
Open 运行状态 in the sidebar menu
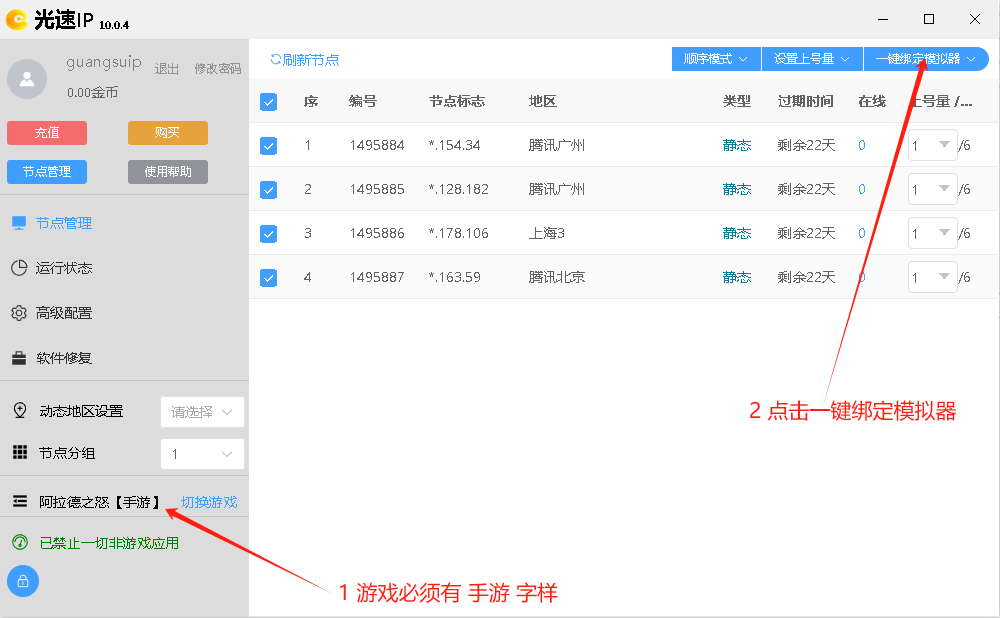click(63, 268)
